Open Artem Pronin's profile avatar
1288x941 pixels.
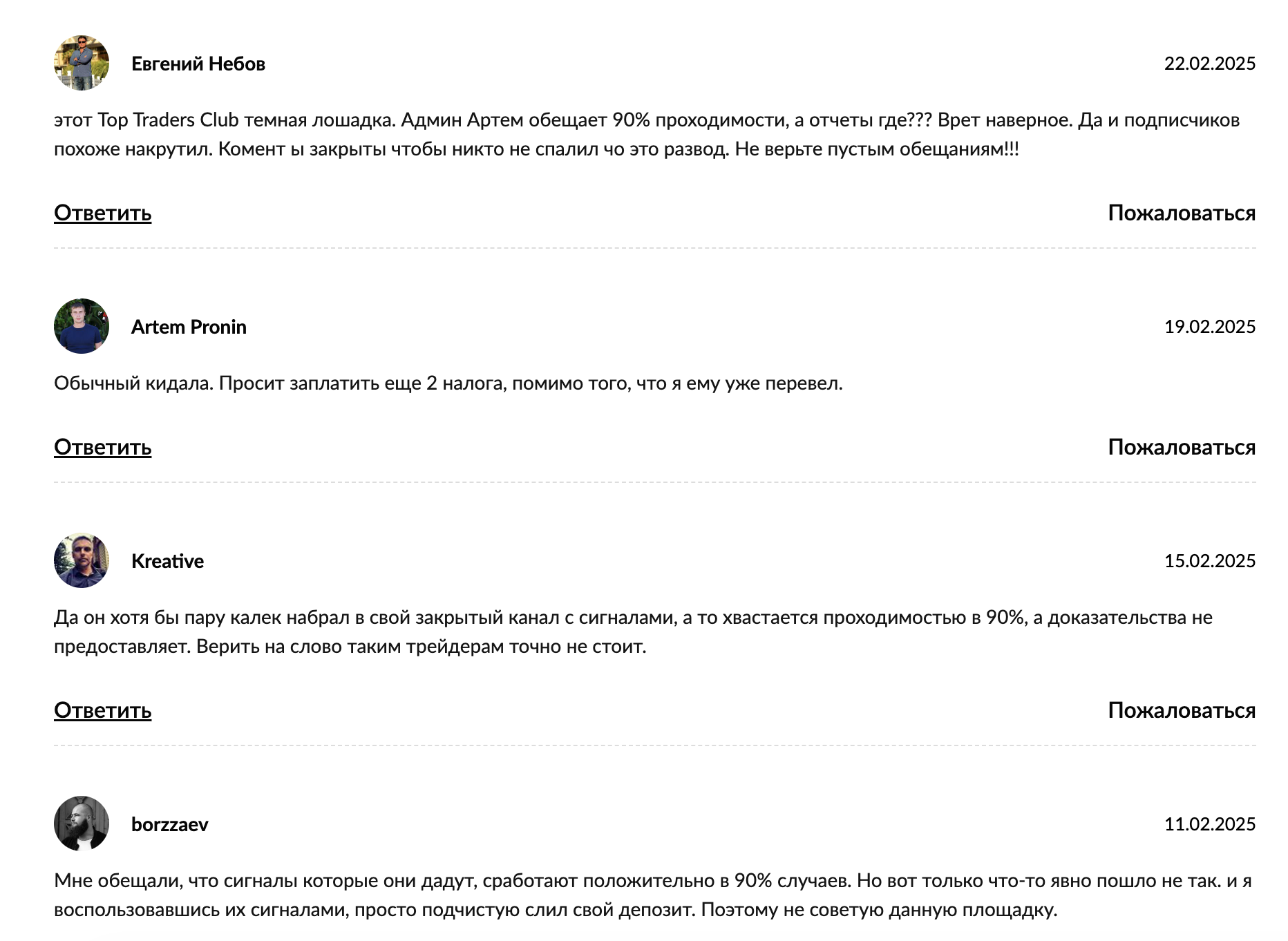(x=82, y=326)
